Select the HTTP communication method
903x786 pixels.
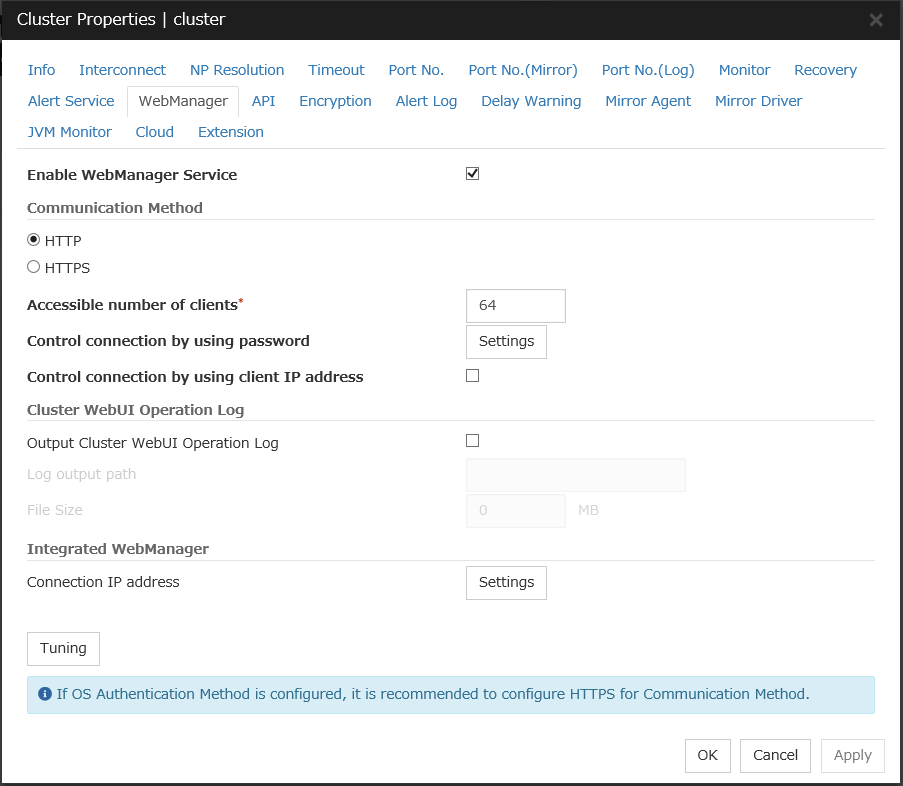click(34, 240)
